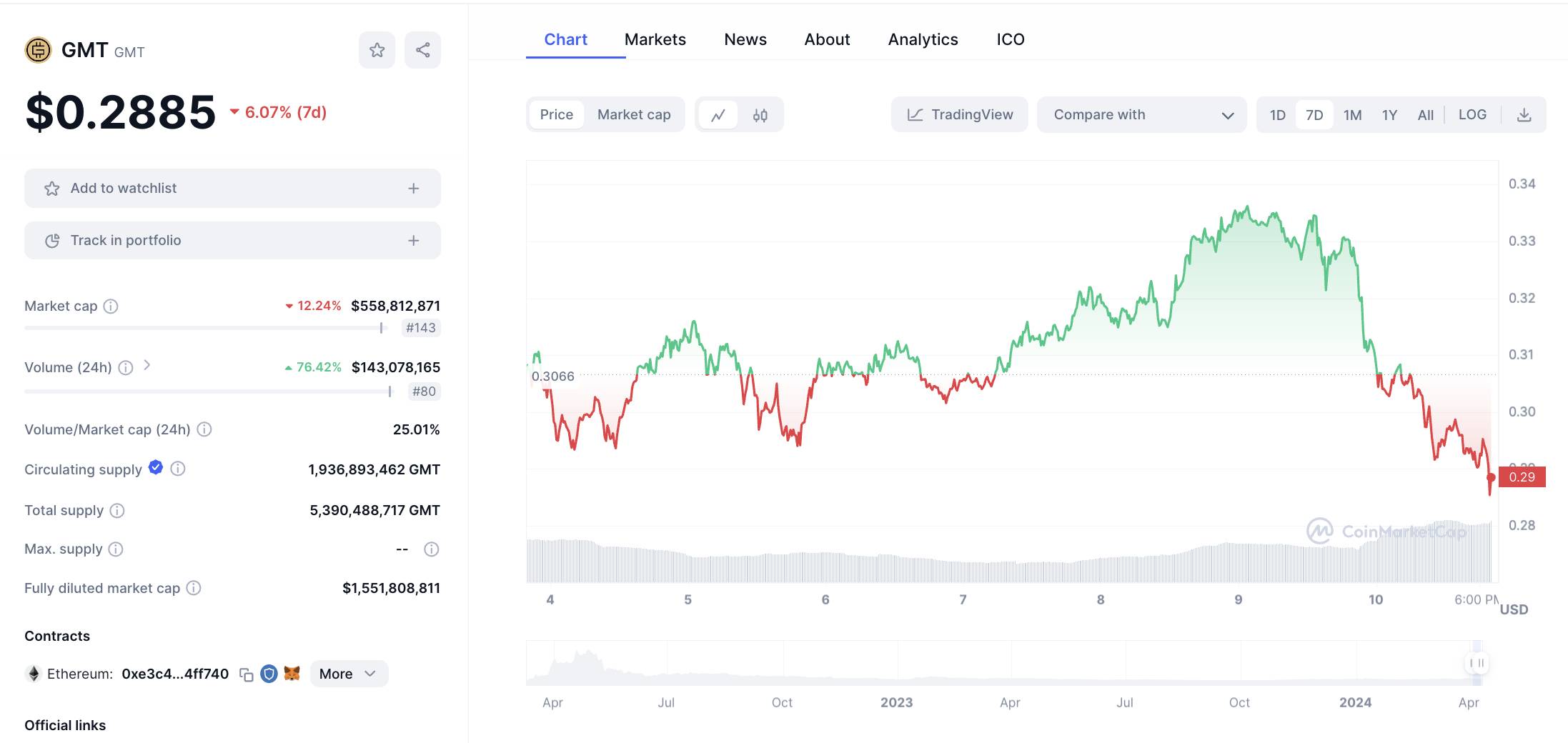The image size is (1568, 743).
Task: Click the MetaMask fox icon
Action: 292,673
